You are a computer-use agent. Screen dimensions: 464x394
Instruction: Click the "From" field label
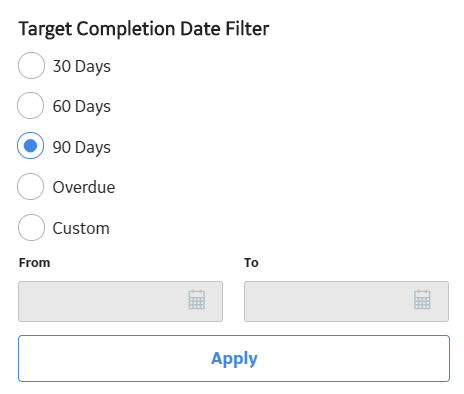34,263
